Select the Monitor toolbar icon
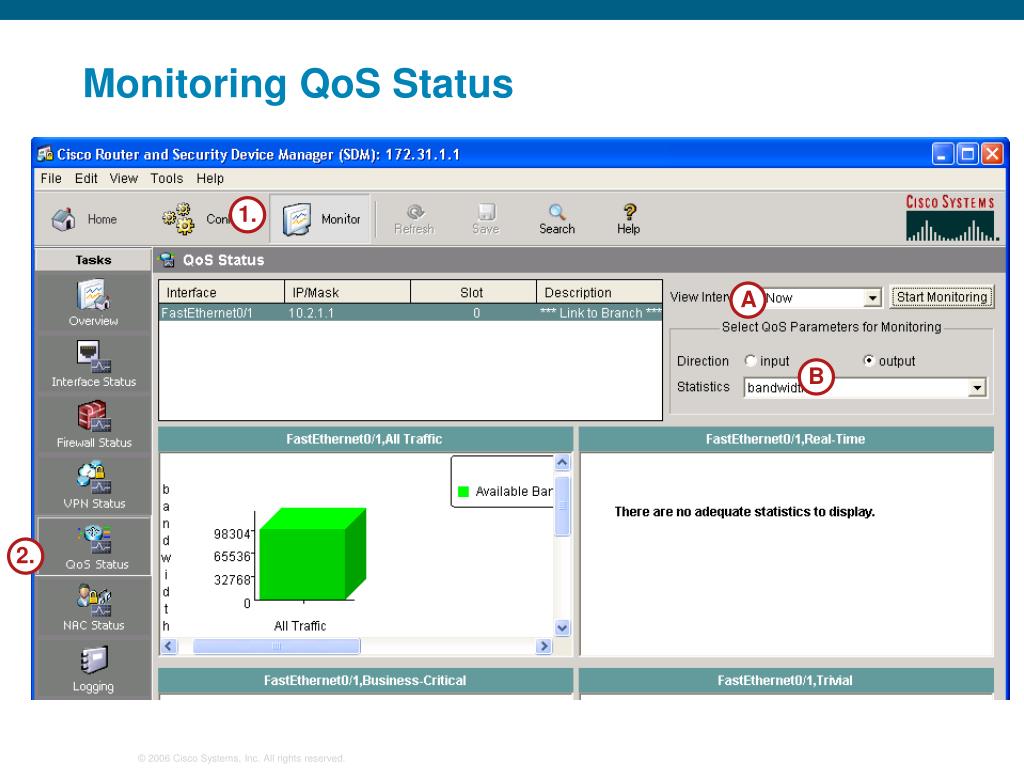This screenshot has width=1024, height=768. (x=297, y=219)
